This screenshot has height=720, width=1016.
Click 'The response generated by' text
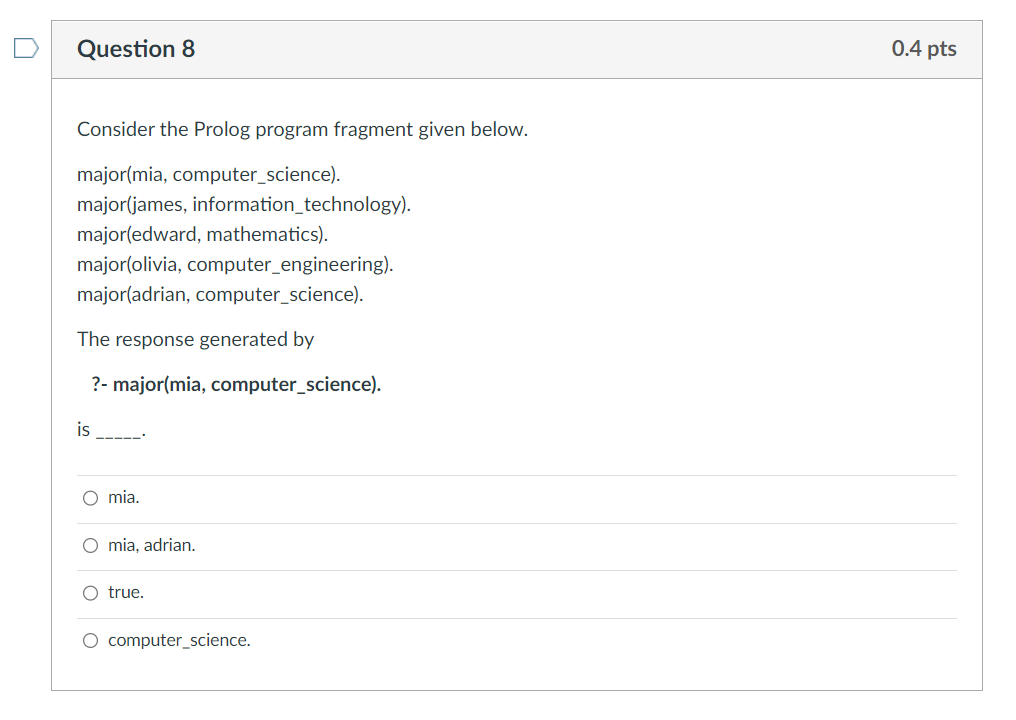[195, 340]
